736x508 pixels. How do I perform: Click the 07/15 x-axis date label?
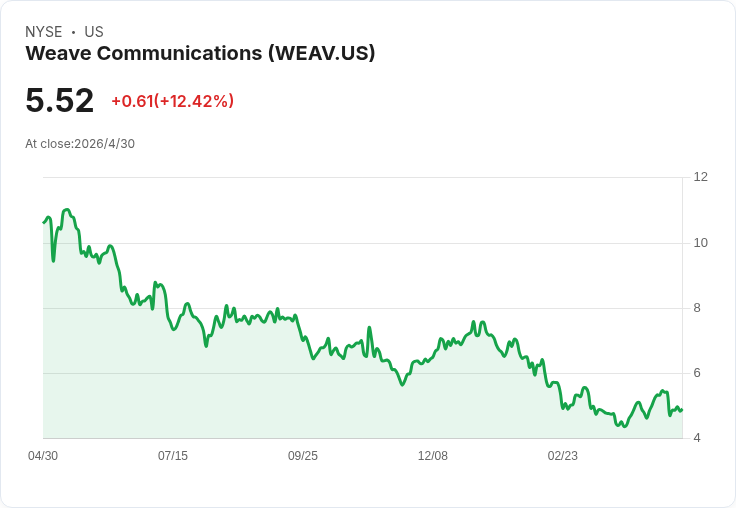[x=173, y=456]
